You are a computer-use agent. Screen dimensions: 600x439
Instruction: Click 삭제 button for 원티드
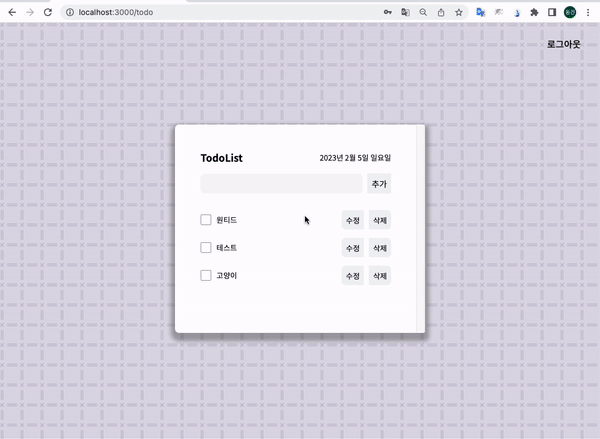coord(380,220)
